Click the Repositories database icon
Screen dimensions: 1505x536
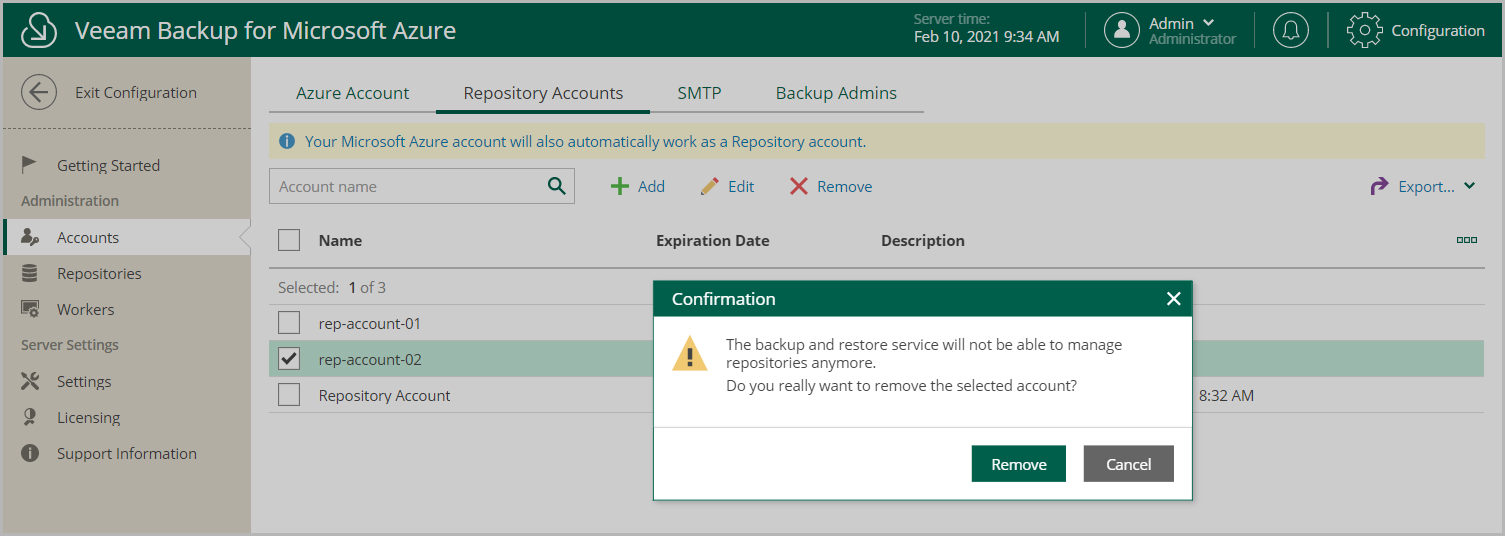30,274
